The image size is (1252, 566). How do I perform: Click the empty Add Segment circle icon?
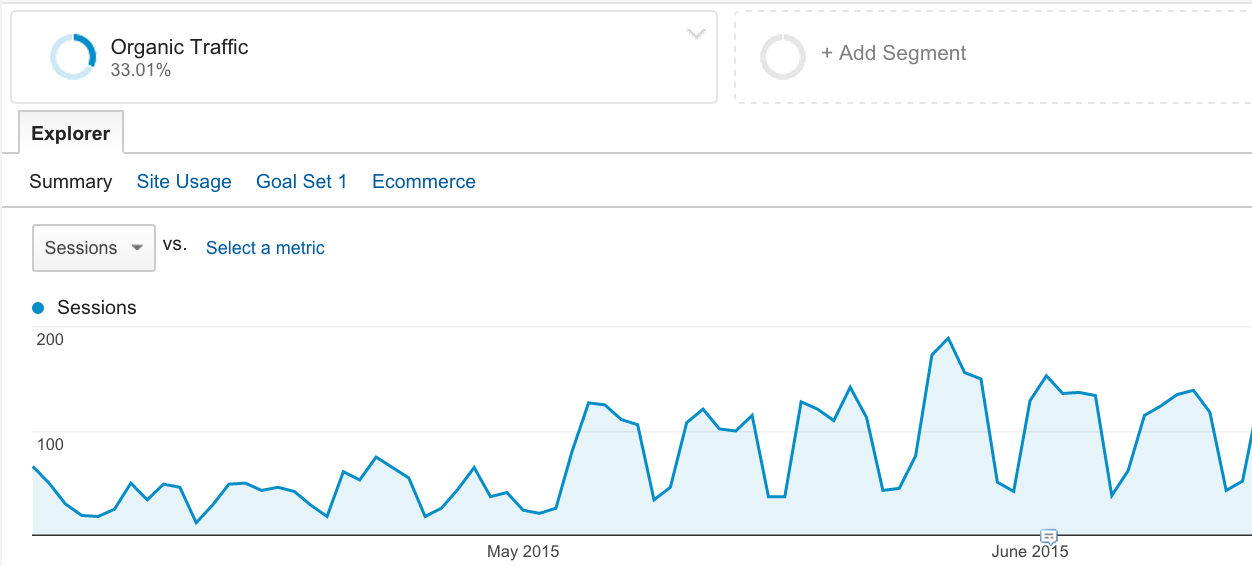click(782, 57)
